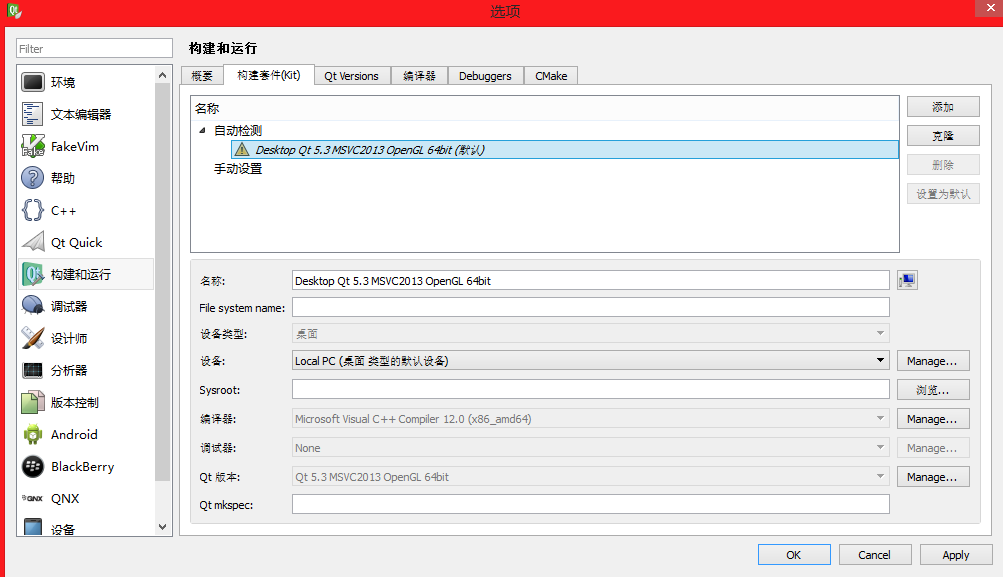This screenshot has height=577, width=1003.
Task: Switch to the 概要 tab
Action: coord(202,76)
